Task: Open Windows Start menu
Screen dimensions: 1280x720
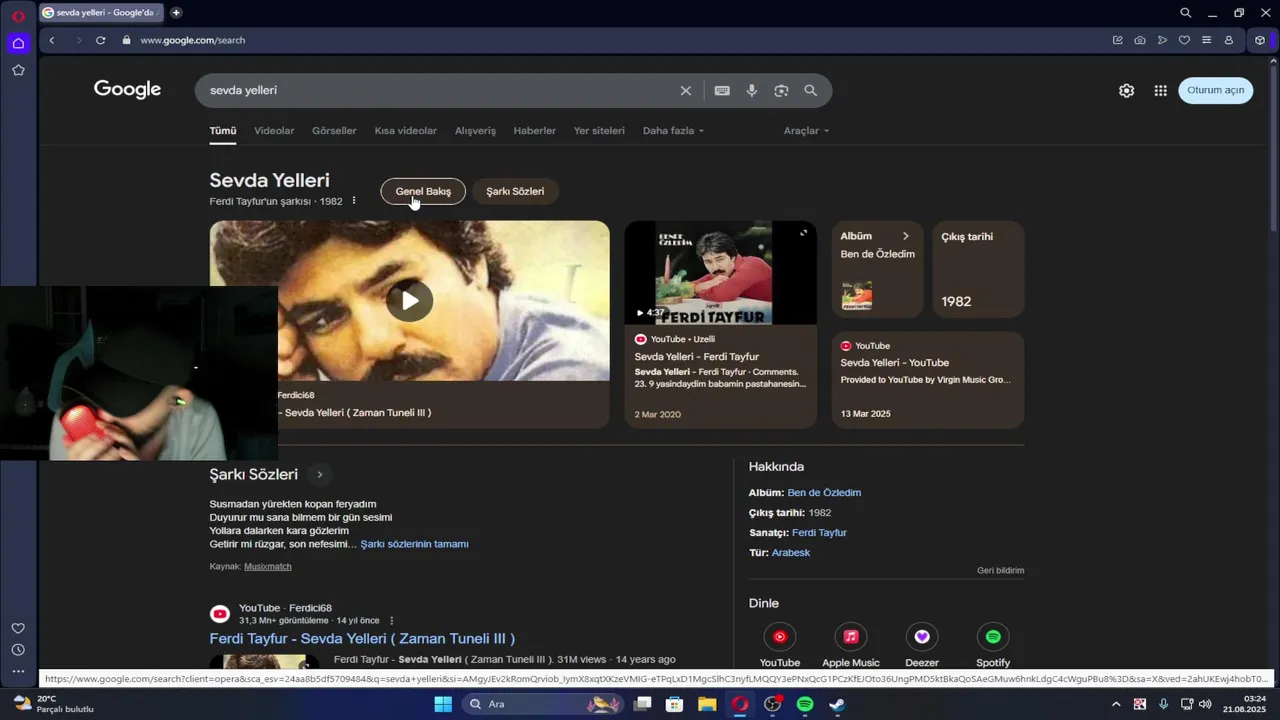Action: pos(443,704)
